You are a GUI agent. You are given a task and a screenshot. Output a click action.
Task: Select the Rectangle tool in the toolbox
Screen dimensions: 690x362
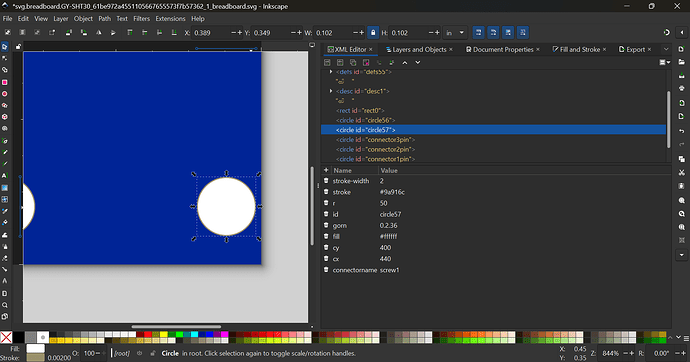5,82
